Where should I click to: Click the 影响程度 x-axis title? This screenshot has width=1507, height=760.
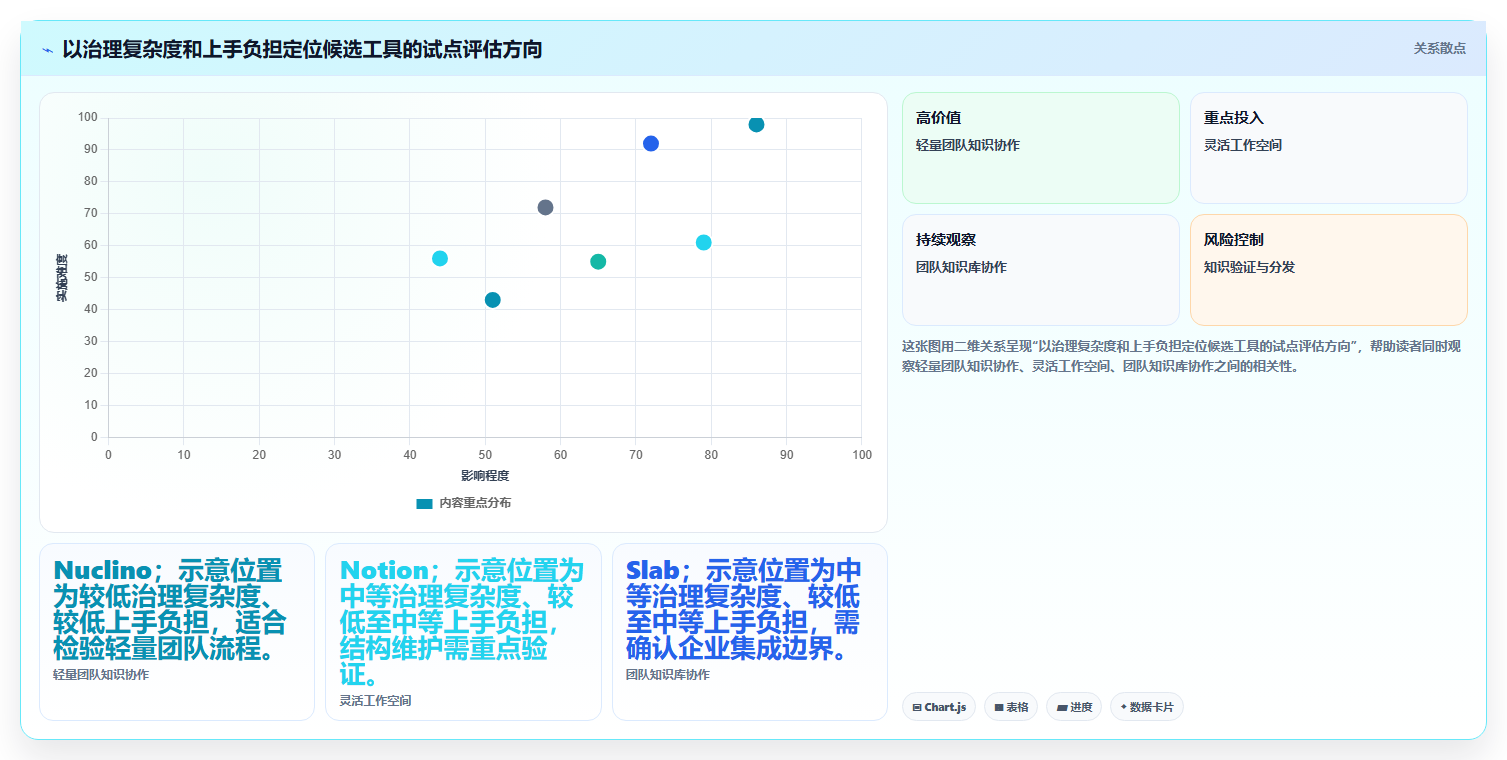click(x=485, y=475)
